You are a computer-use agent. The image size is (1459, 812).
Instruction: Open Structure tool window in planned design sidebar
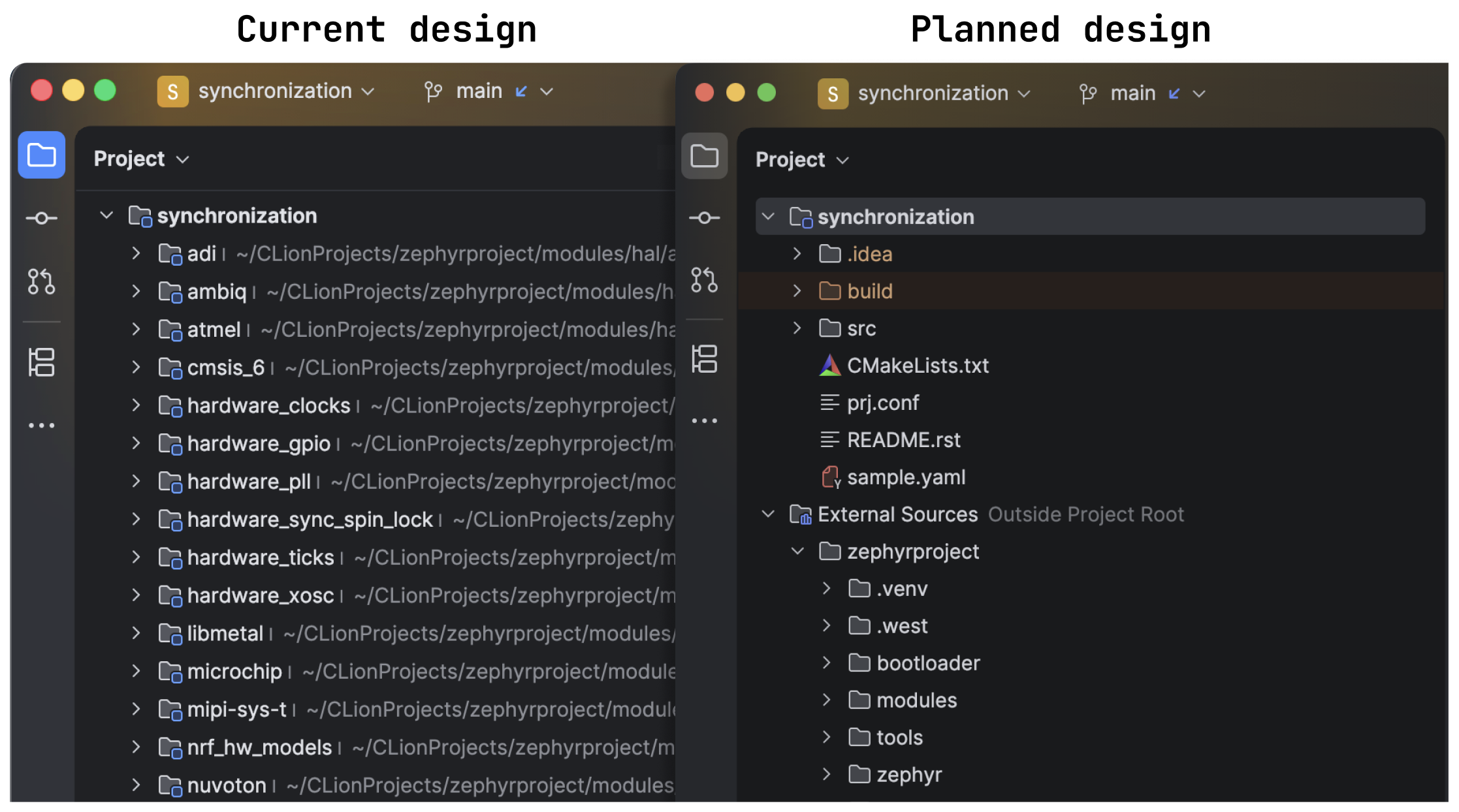[704, 359]
